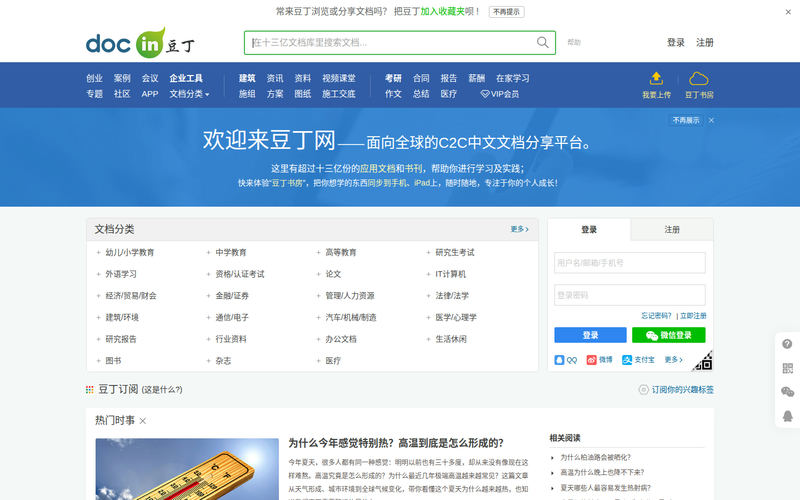Click the search magnifier icon

[x=543, y=42]
